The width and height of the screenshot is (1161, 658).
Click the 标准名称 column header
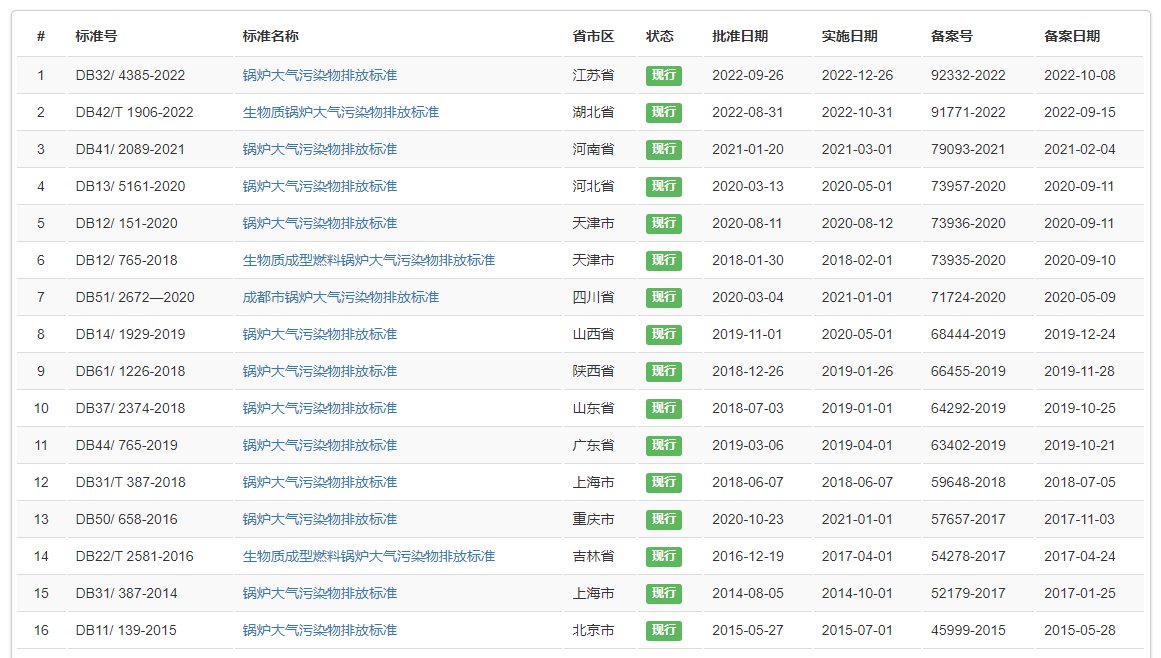pyautogui.click(x=270, y=36)
